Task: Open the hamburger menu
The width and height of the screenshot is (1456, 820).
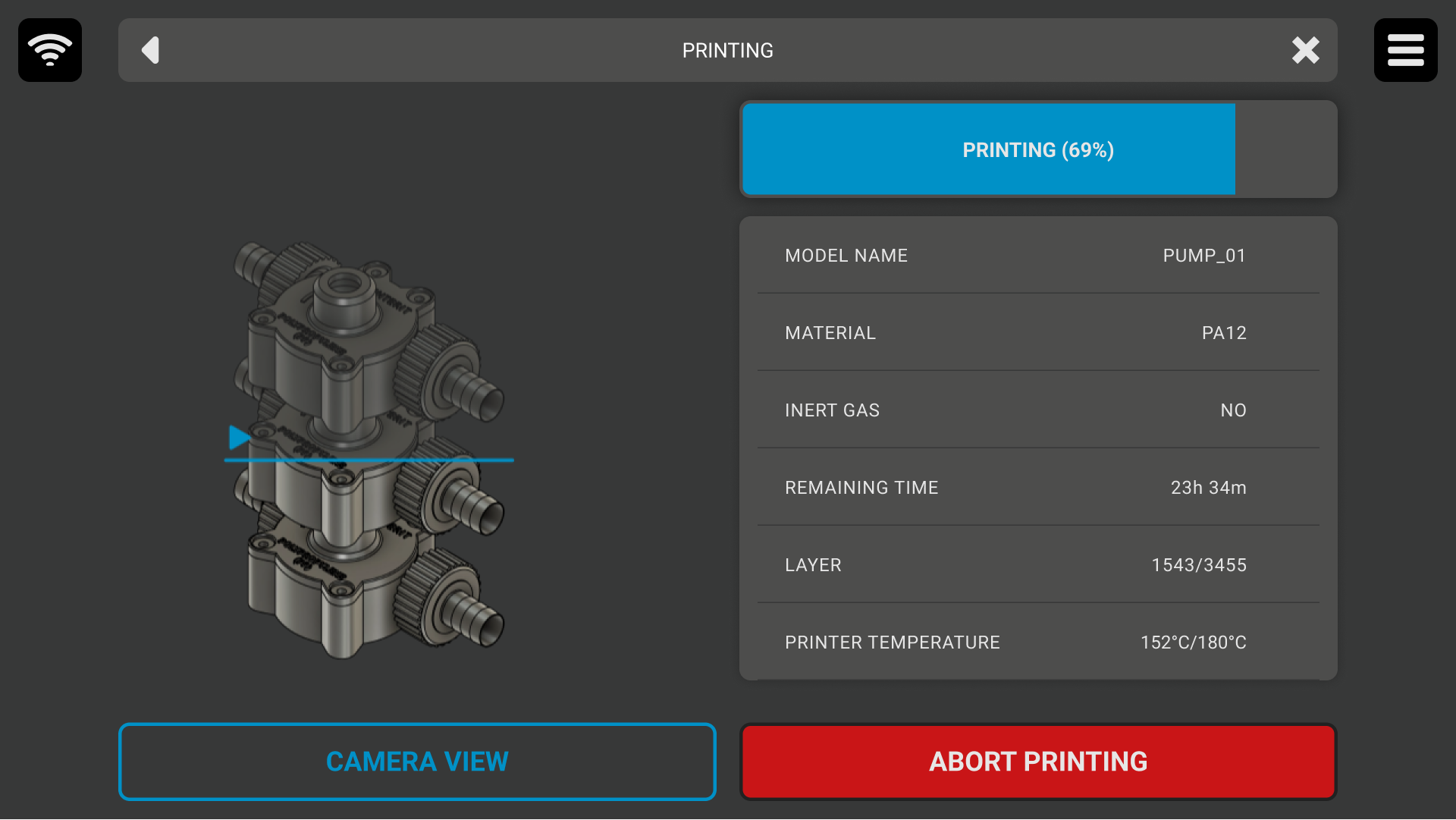Action: (1405, 50)
